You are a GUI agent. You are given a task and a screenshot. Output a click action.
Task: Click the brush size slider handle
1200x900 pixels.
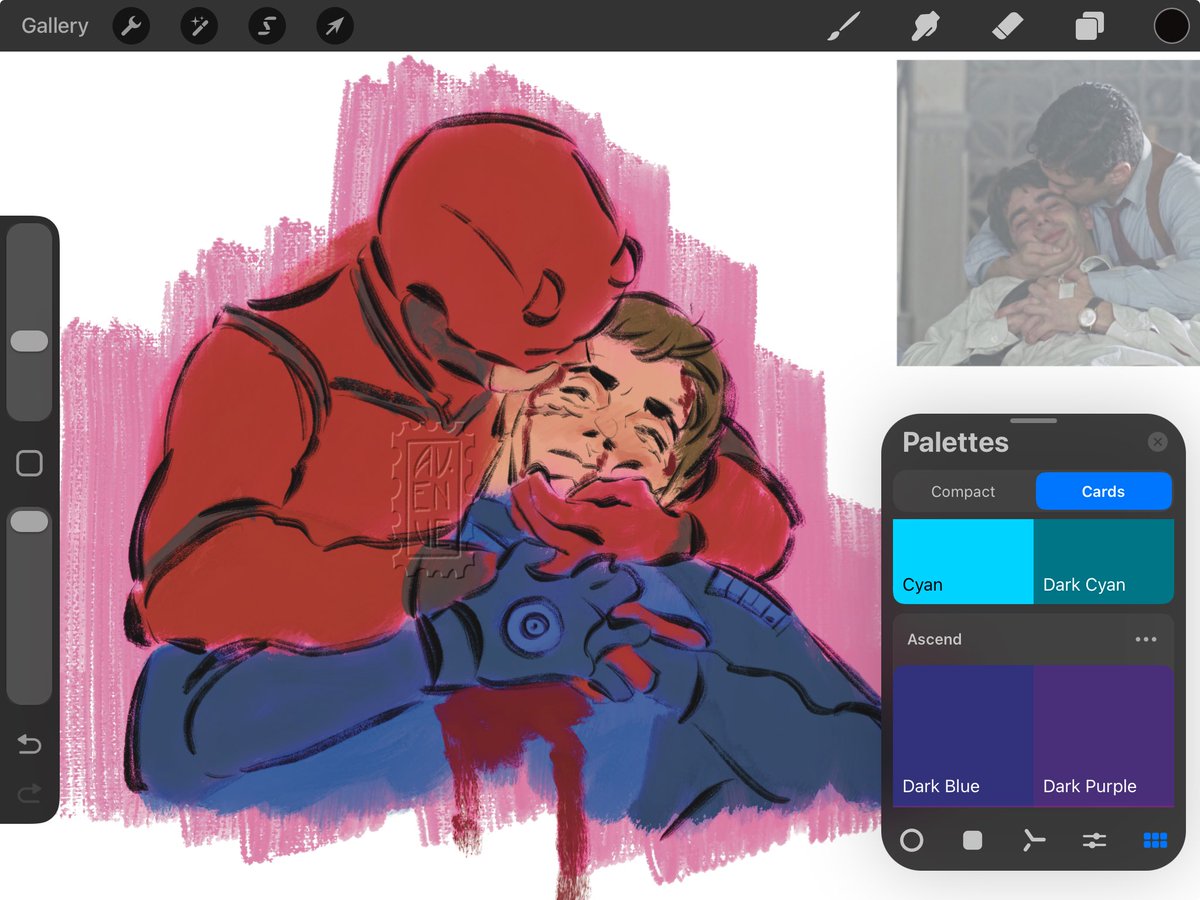[x=29, y=342]
